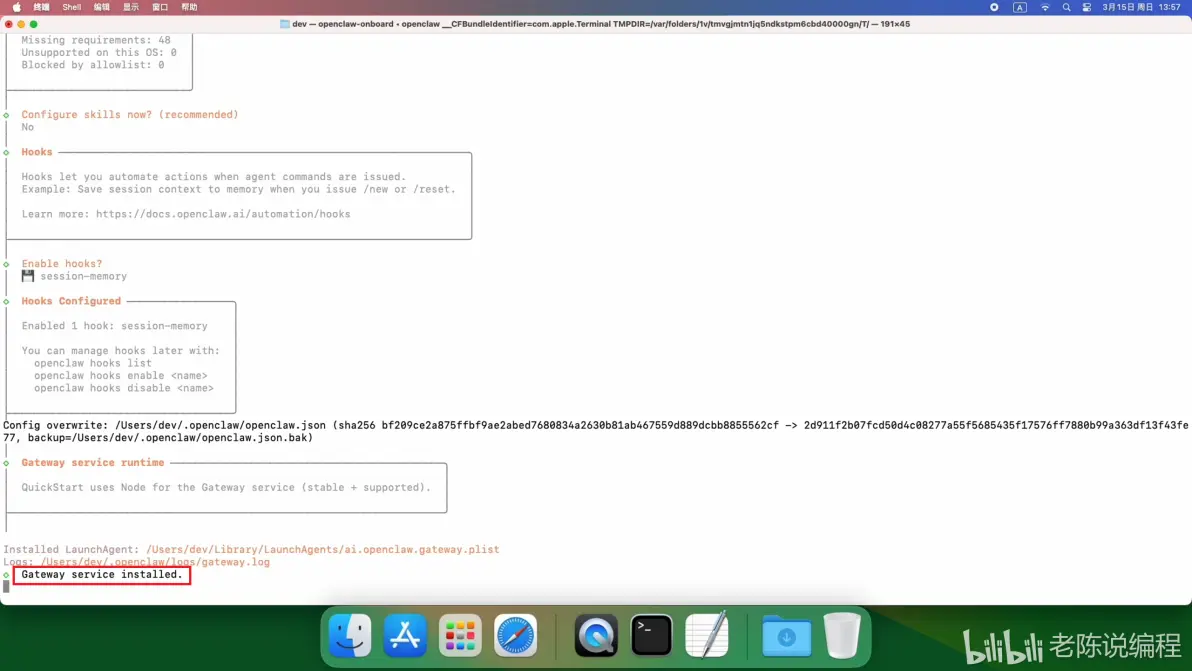Click the 'QuickStart uses Node' description line
Screen dimensions: 1192x671
click(226, 488)
